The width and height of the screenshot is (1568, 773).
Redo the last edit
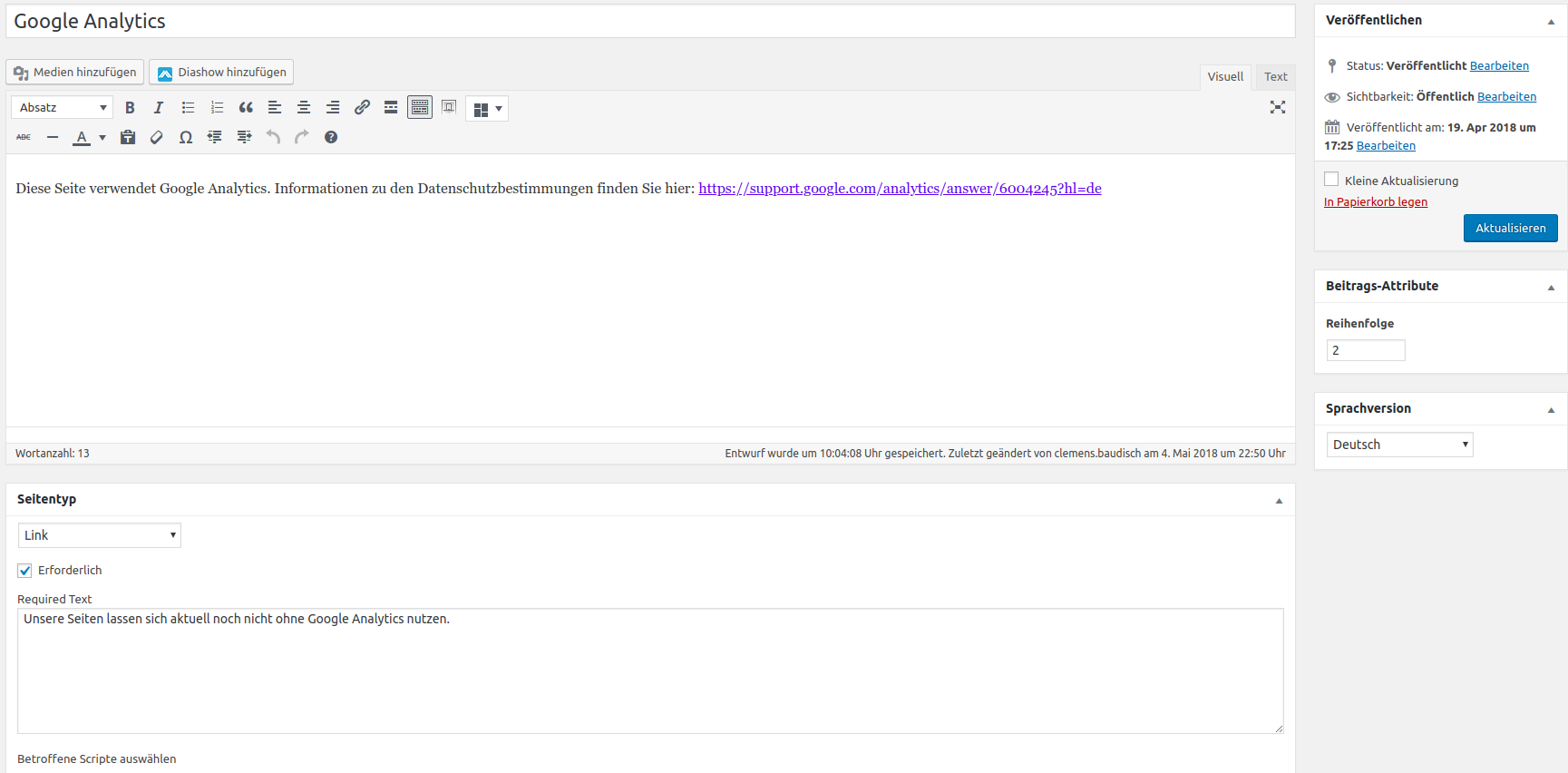coord(302,137)
